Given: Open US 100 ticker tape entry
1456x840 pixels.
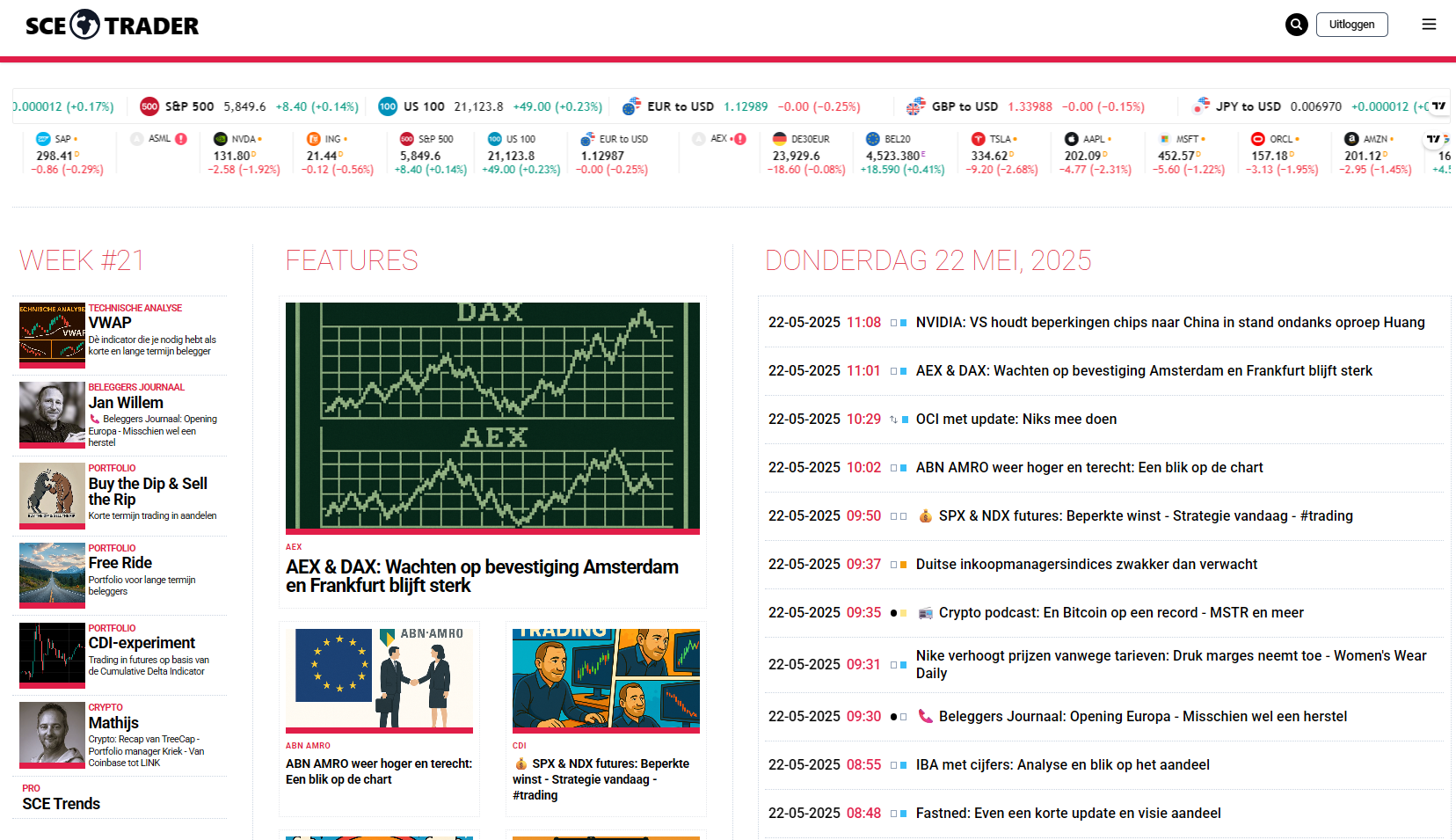Looking at the screenshot, I should pos(490,106).
